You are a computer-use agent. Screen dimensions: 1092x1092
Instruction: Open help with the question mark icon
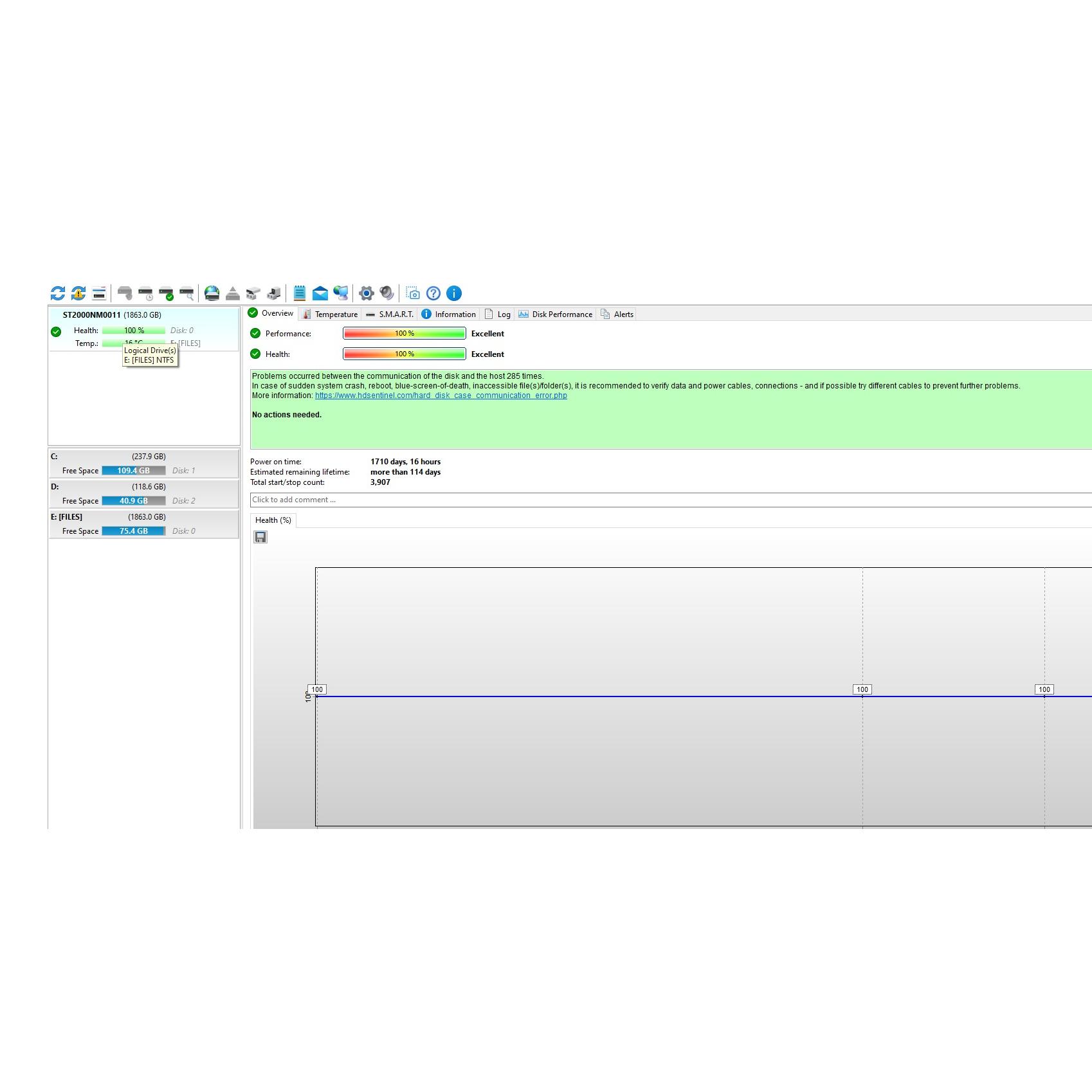(433, 293)
